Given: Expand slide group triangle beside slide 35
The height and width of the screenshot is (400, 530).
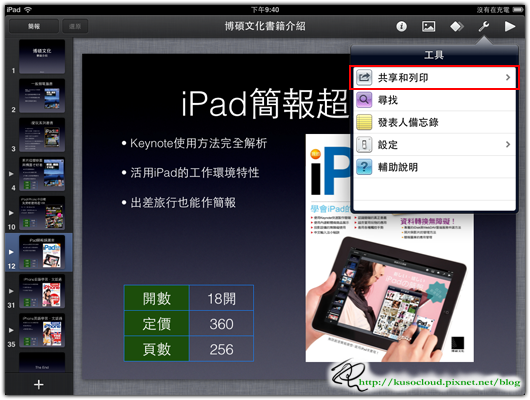Looking at the screenshot, I should pyautogui.click(x=11, y=330).
